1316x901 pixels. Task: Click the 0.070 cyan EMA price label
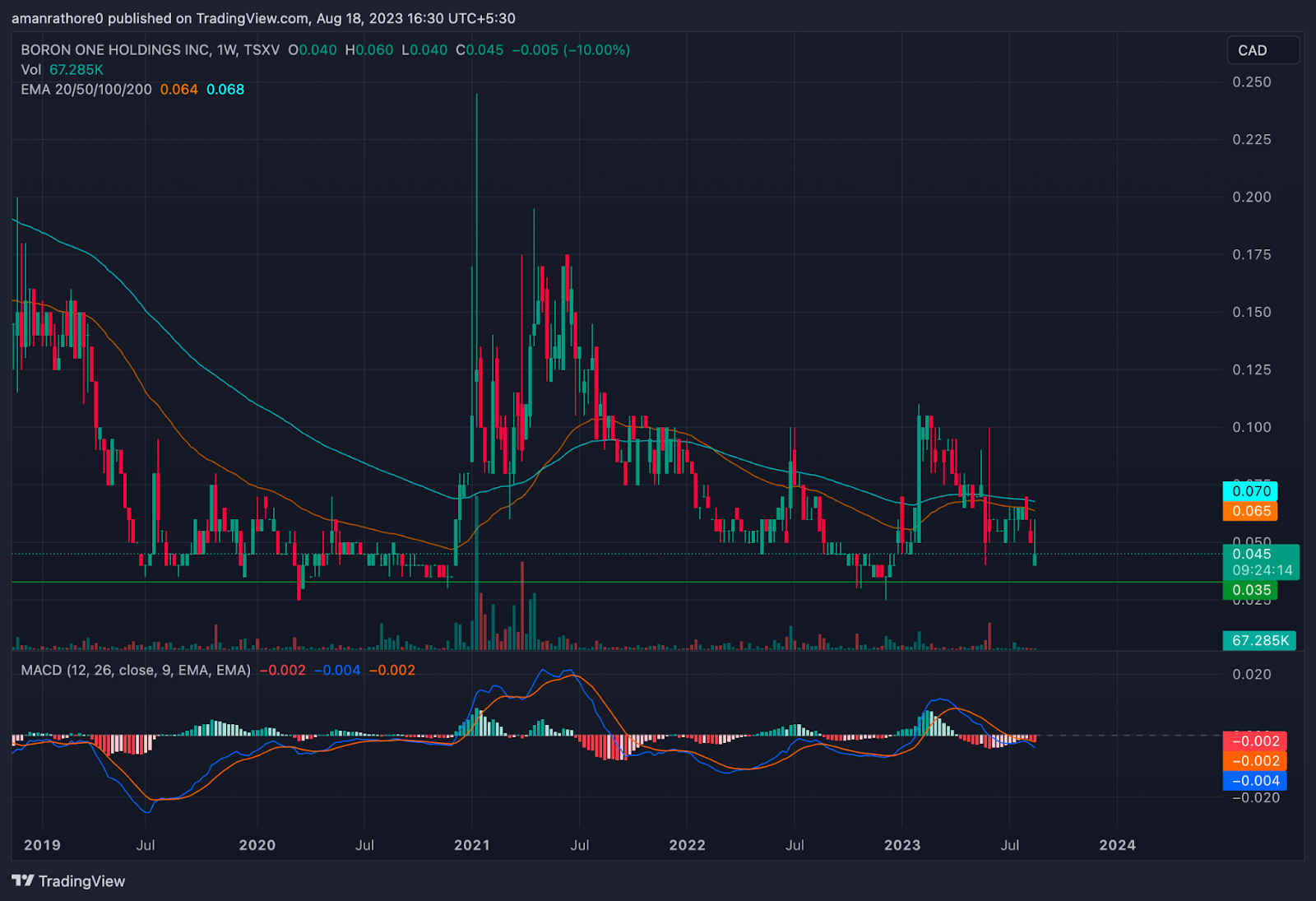point(1250,491)
